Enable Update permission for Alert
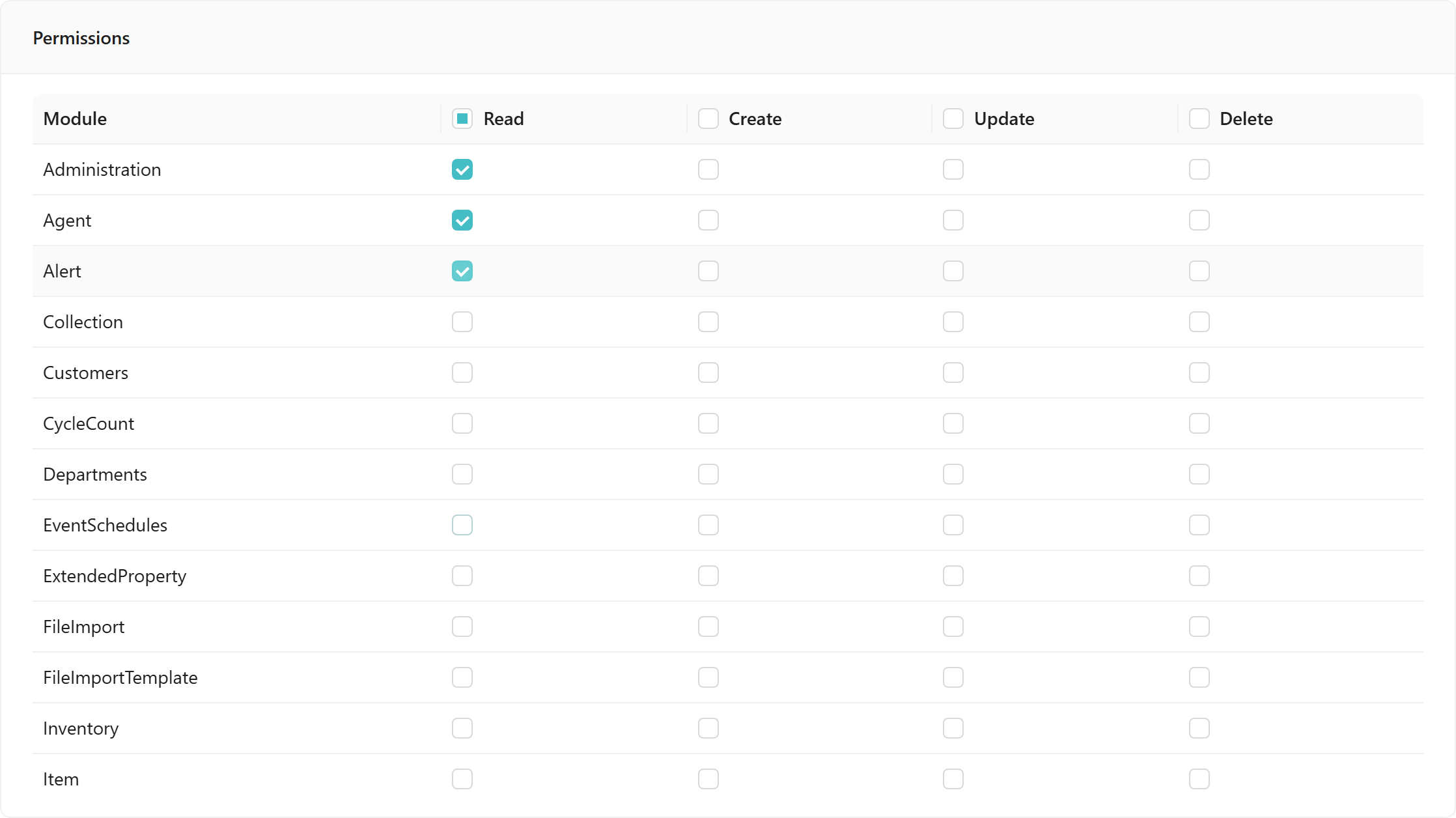This screenshot has width=1456, height=818. click(x=953, y=271)
